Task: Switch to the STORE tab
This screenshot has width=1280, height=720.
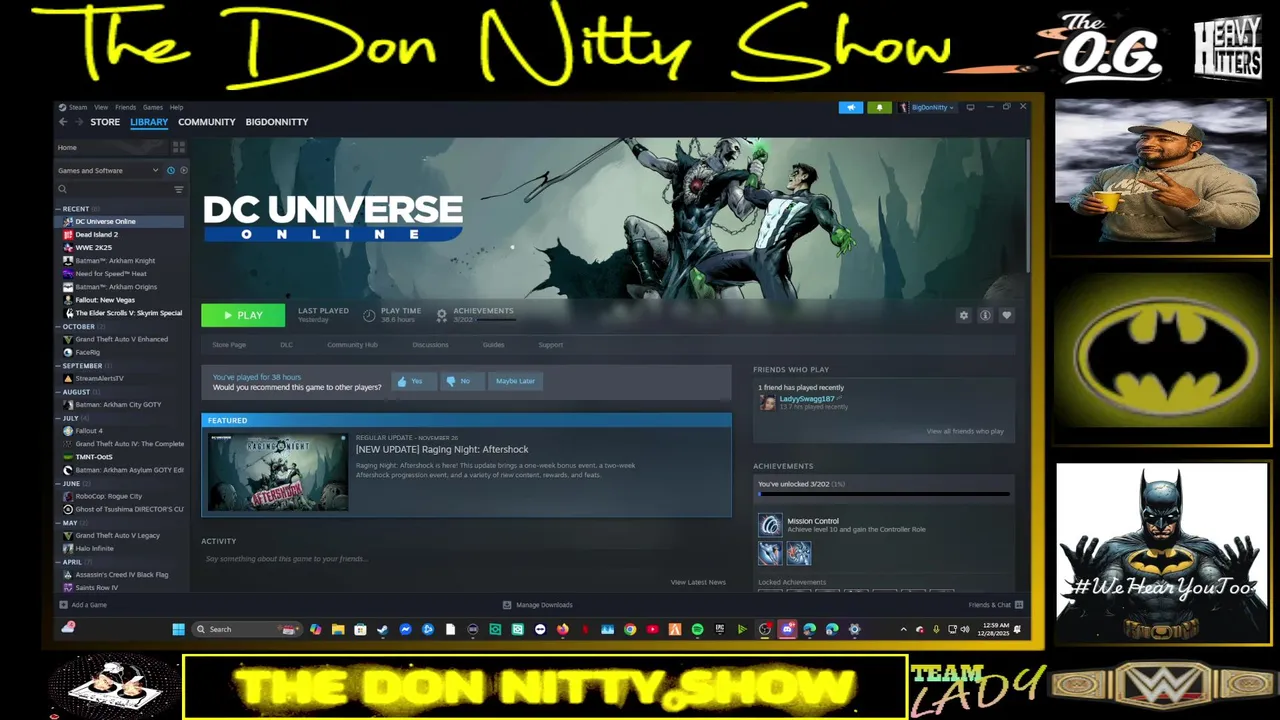Action: (x=105, y=122)
